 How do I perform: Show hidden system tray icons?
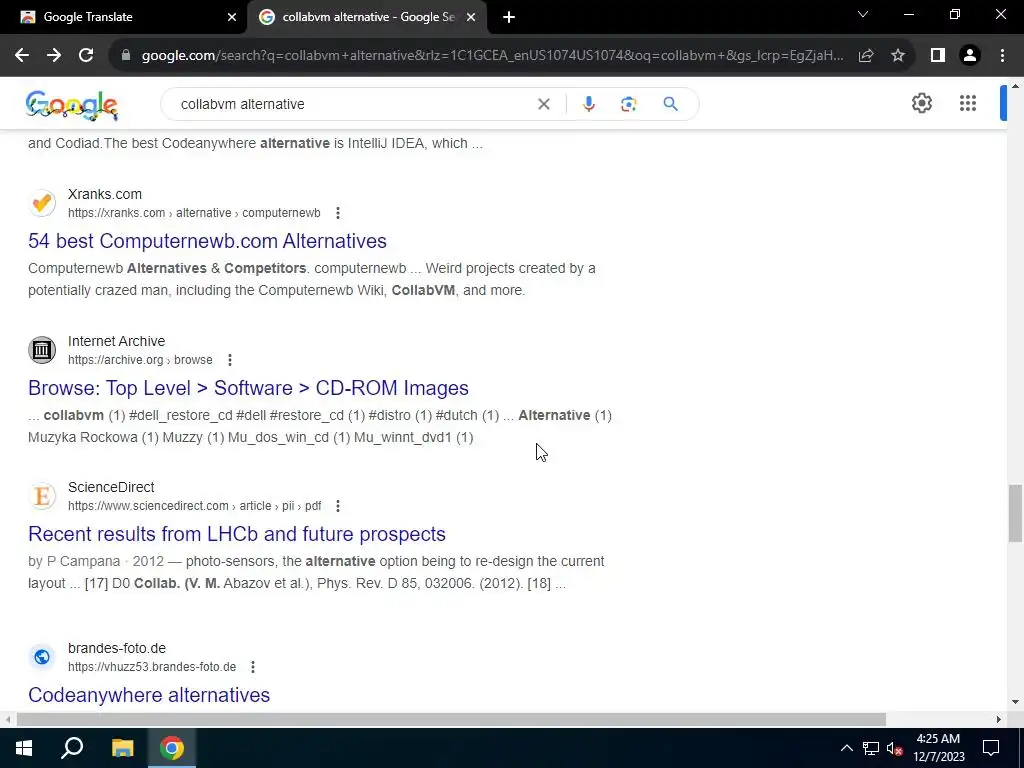coord(846,748)
